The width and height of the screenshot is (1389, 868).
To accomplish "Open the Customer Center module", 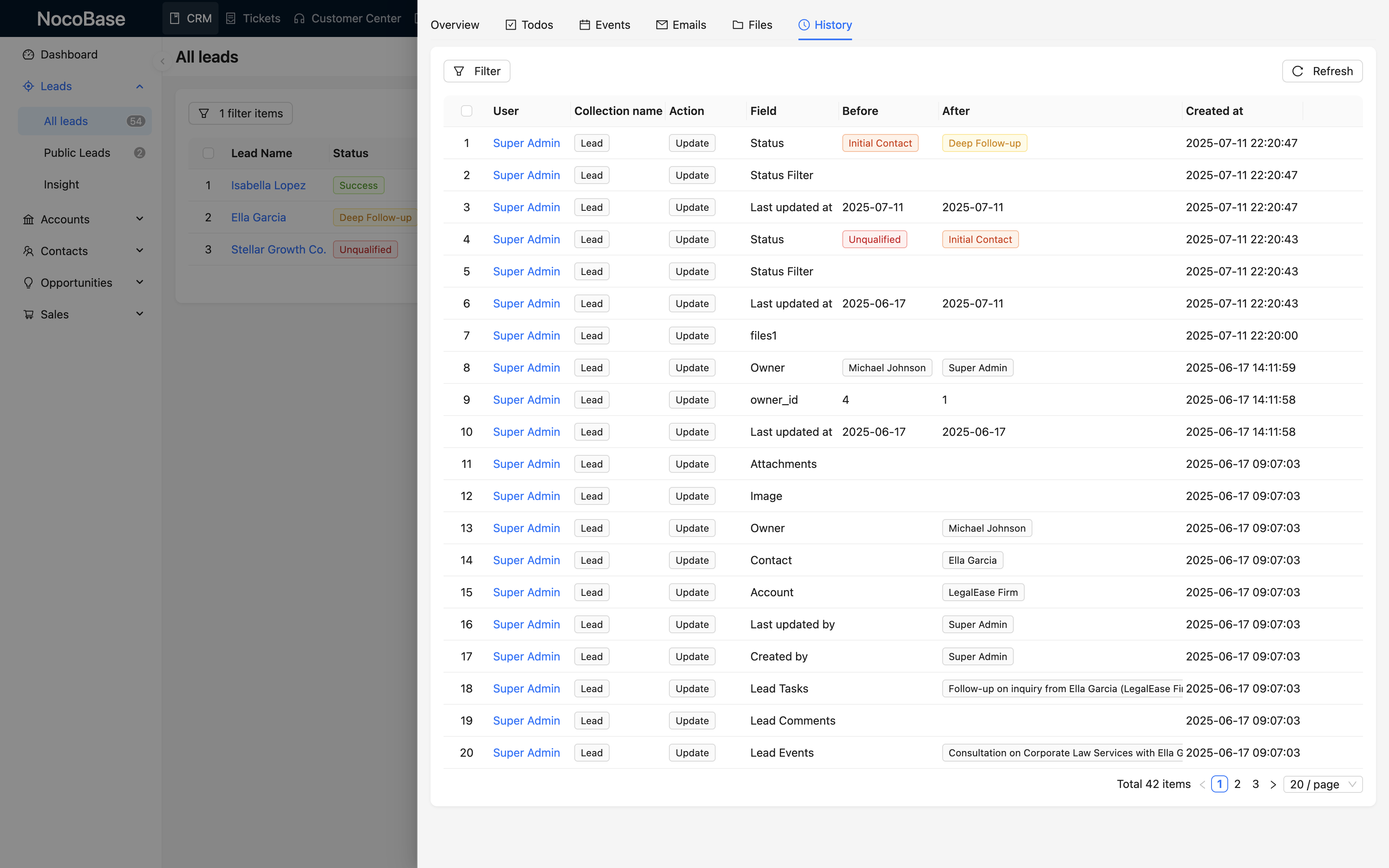I will (348, 18).
